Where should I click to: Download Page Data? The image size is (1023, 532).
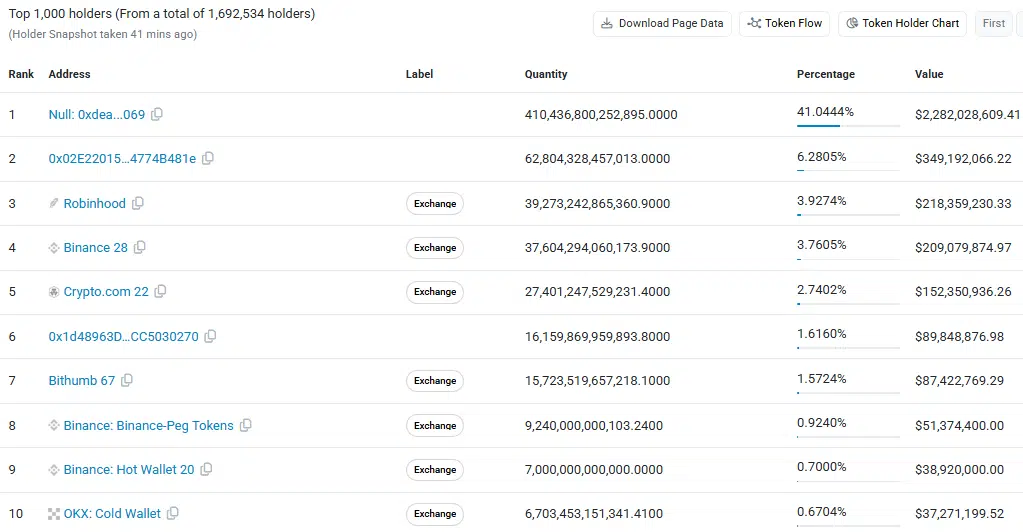pyautogui.click(x=662, y=23)
